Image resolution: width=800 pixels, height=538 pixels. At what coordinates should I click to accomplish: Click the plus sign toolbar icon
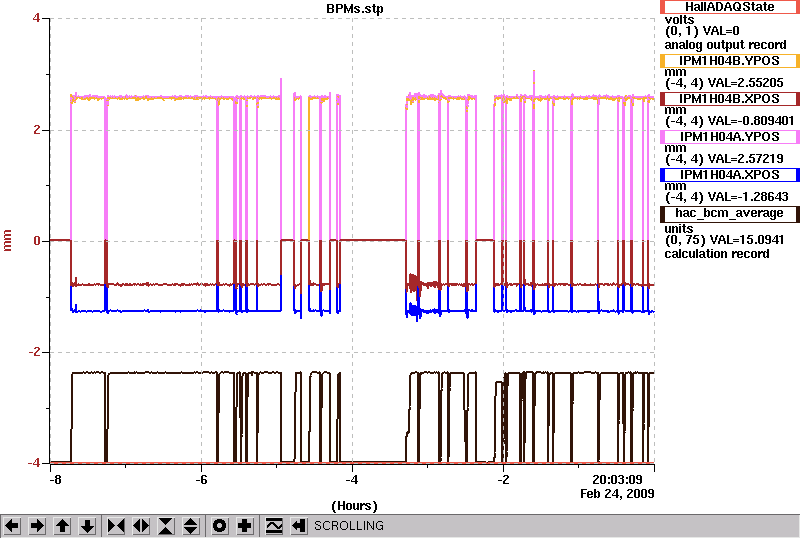[245, 526]
